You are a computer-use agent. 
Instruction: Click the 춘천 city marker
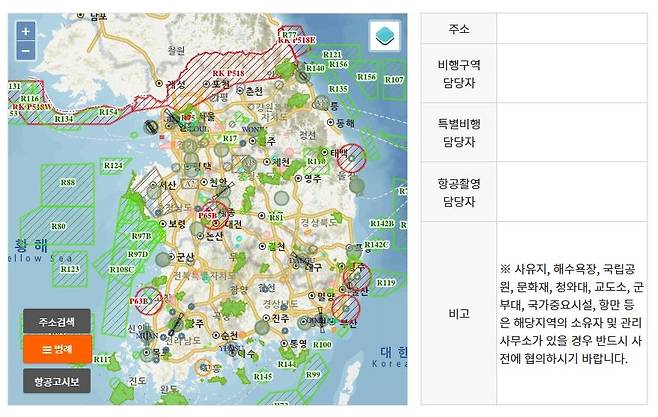[240, 90]
